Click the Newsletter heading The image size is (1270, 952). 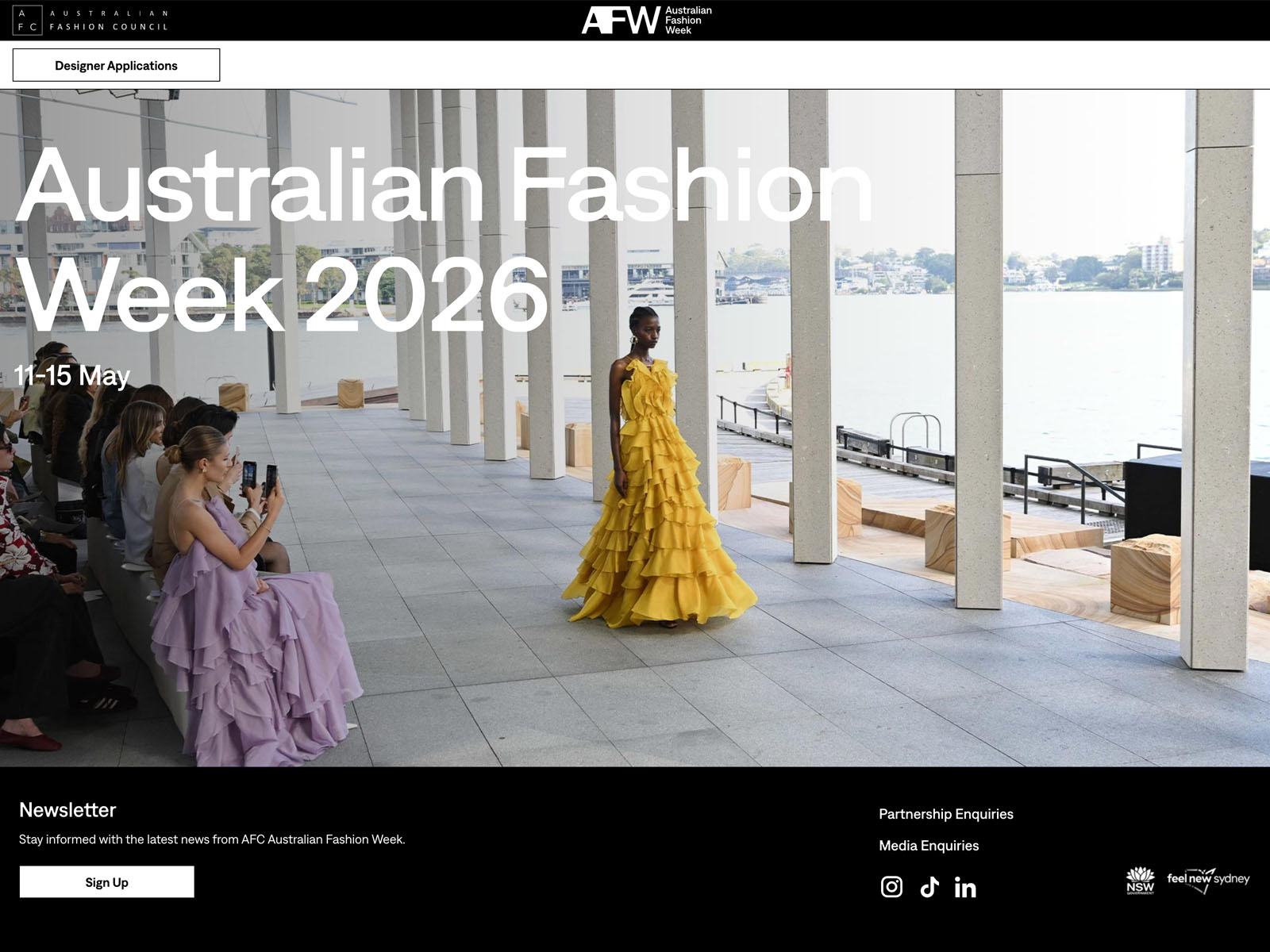tap(67, 810)
